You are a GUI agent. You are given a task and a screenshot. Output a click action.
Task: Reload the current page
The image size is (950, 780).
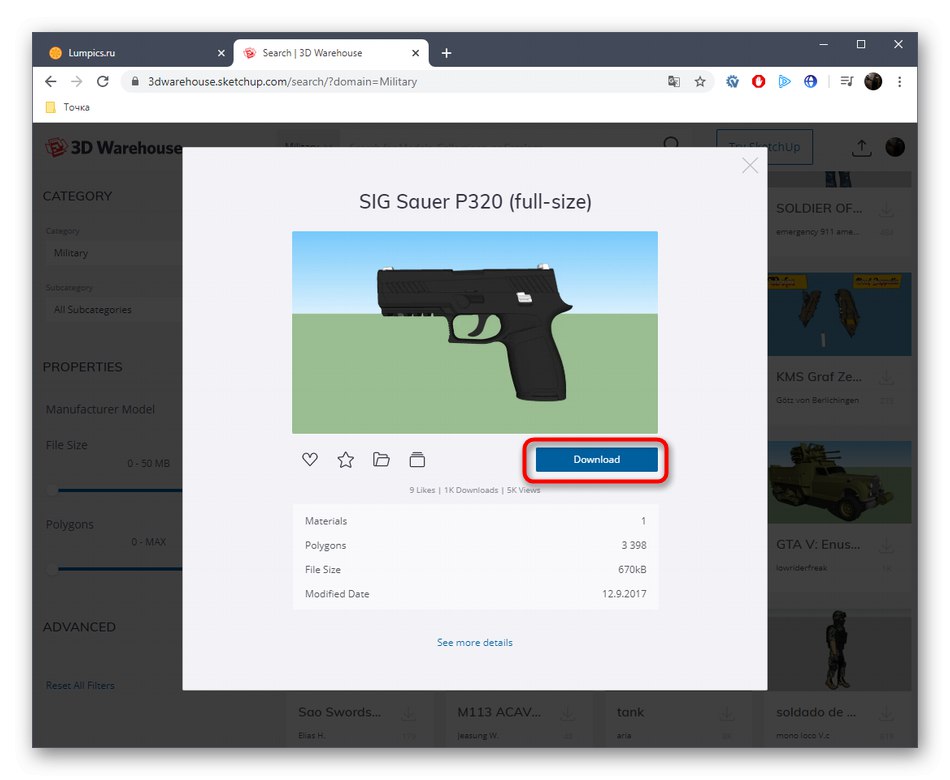coord(102,81)
